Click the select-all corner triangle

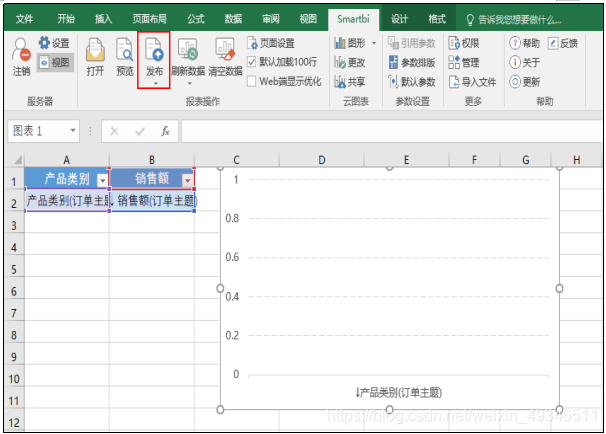[17, 160]
